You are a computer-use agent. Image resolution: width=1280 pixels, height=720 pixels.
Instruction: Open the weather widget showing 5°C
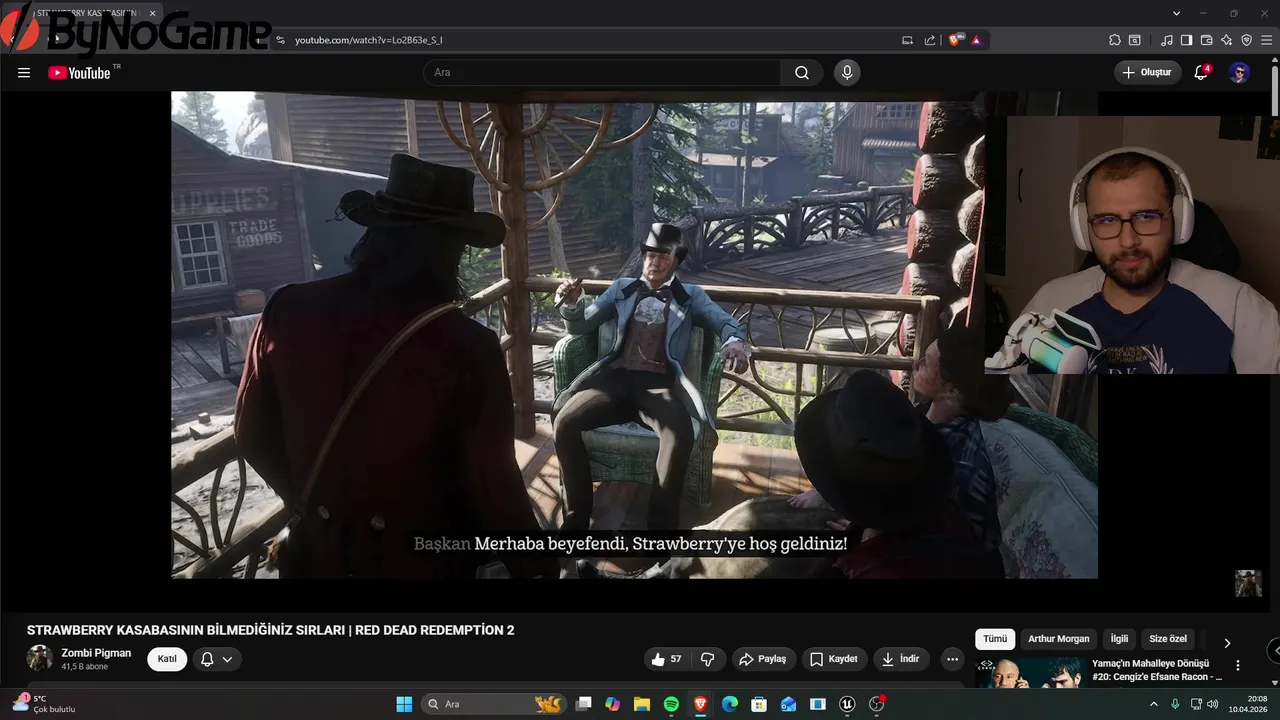43,704
